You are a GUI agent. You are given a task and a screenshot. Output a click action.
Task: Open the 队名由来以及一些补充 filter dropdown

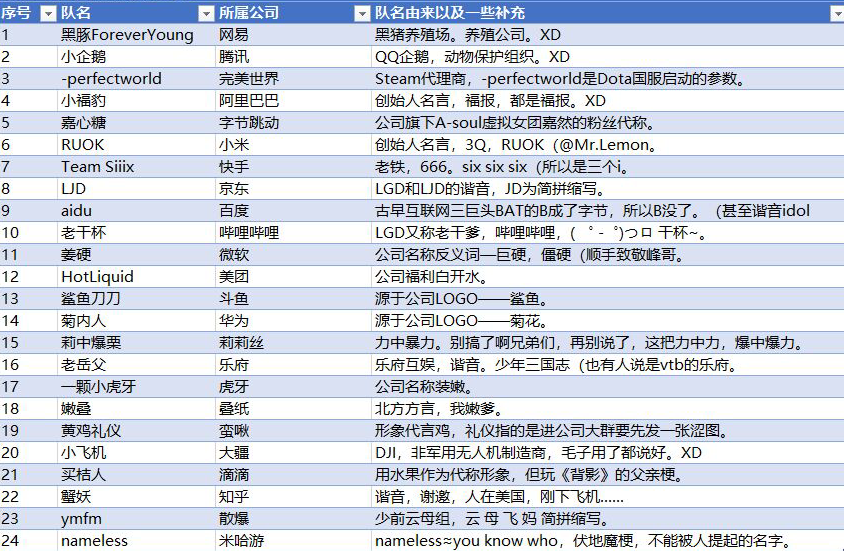pyautogui.click(x=838, y=13)
